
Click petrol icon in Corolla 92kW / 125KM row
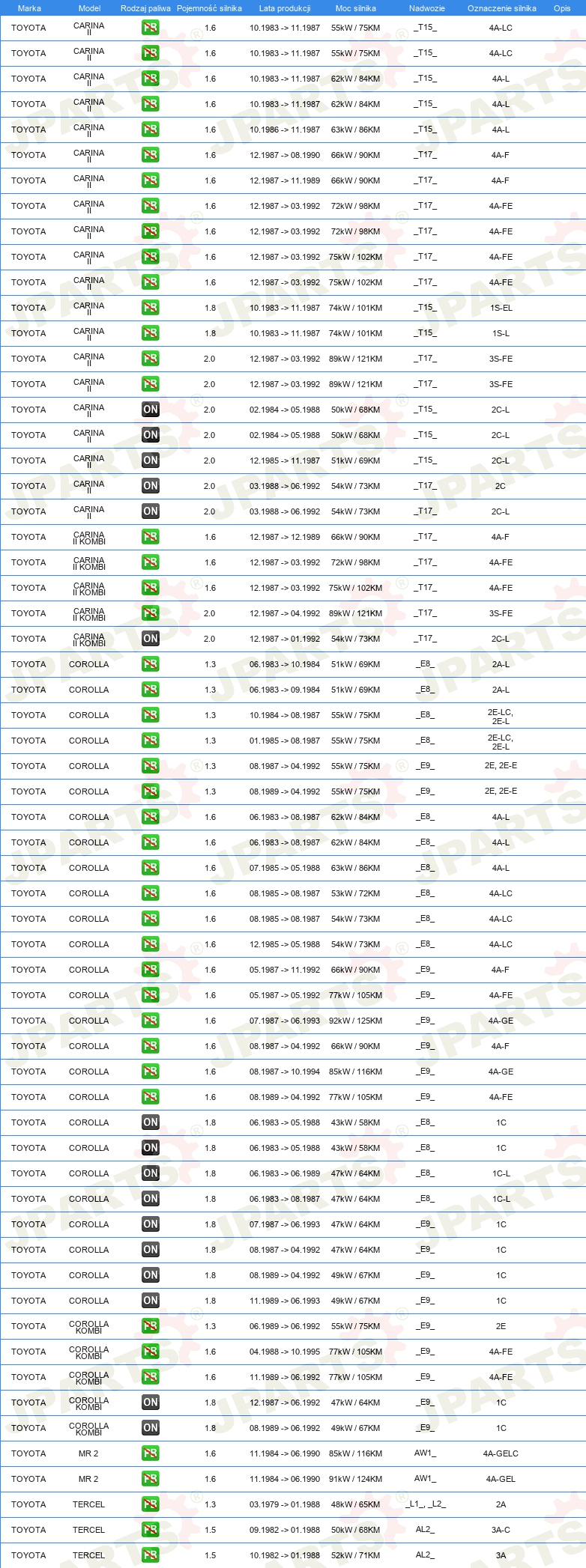click(x=150, y=1021)
